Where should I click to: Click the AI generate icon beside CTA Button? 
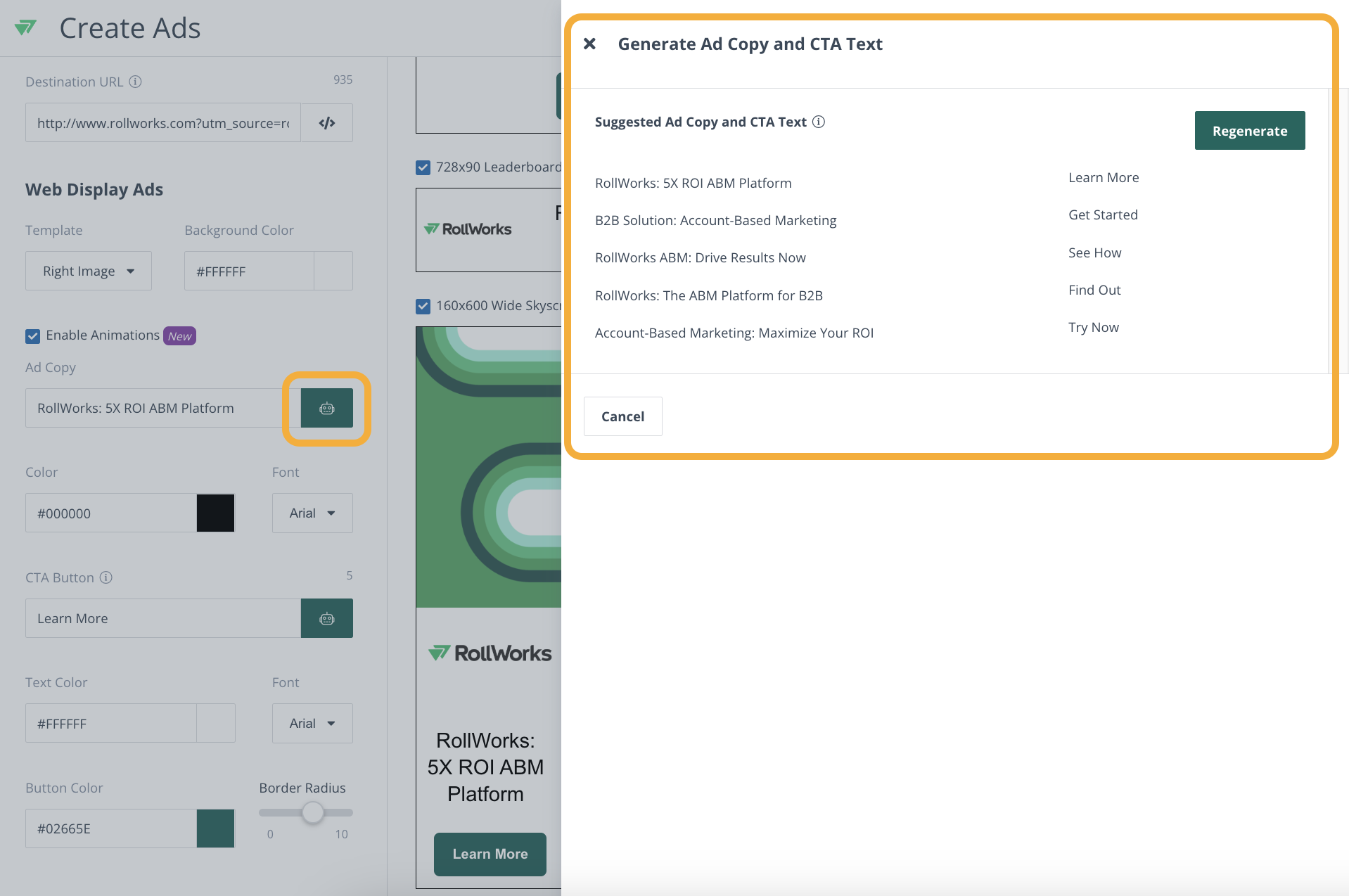coord(327,618)
